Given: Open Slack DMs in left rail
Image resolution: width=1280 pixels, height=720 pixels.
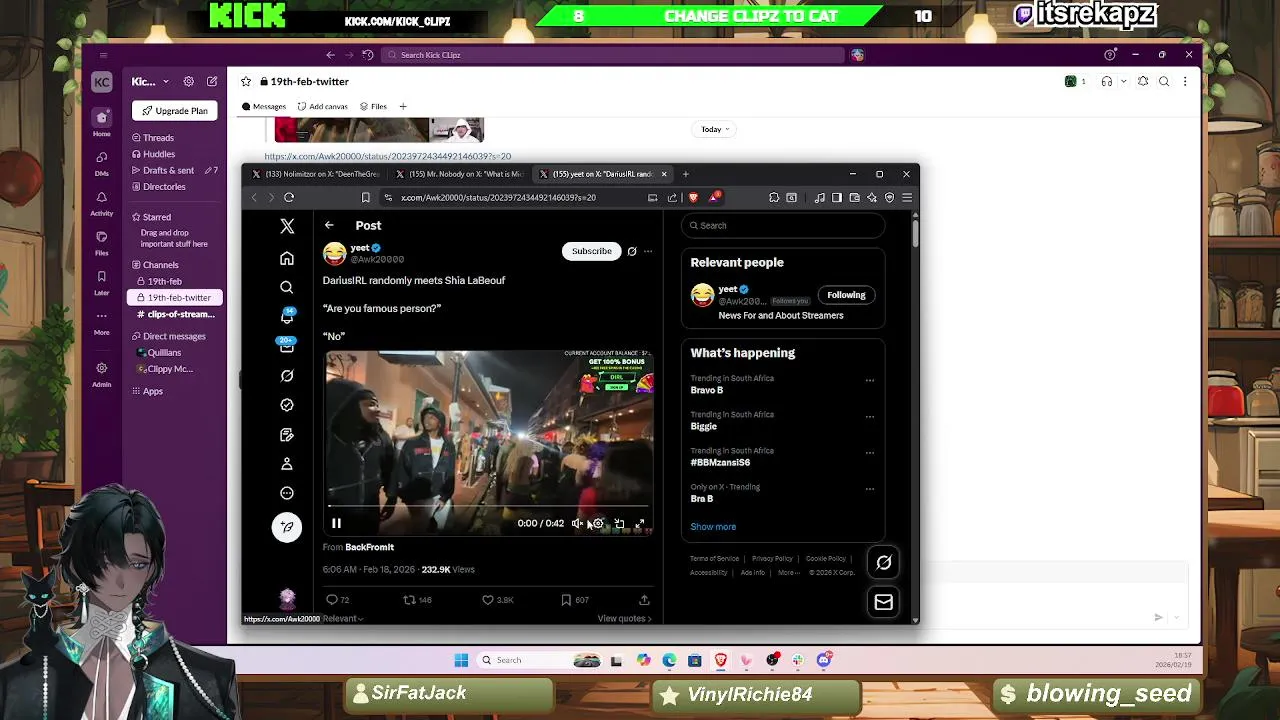Looking at the screenshot, I should (101, 162).
